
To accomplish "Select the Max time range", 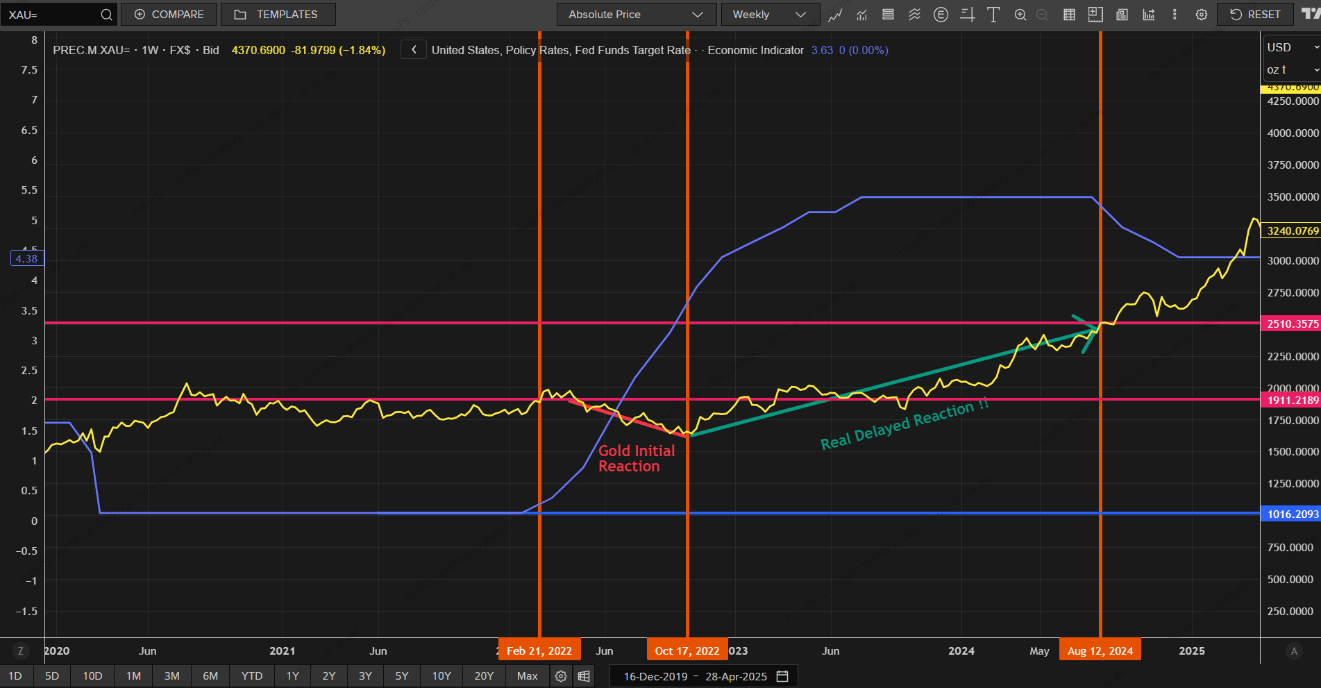I will tap(527, 676).
